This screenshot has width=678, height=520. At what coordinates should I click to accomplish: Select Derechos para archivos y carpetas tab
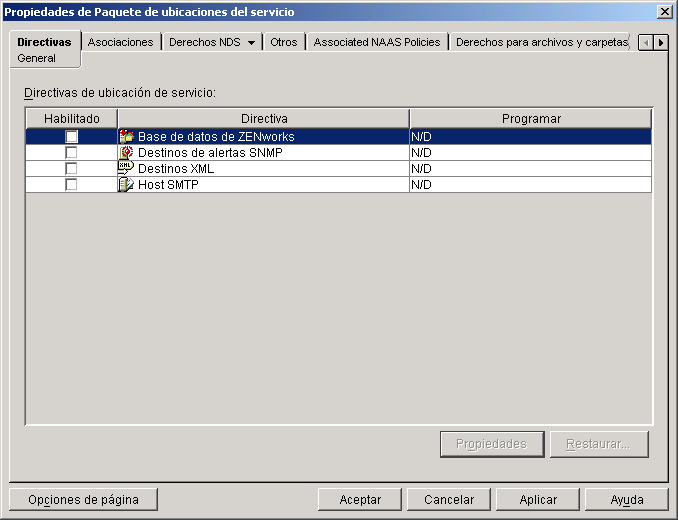point(541,42)
